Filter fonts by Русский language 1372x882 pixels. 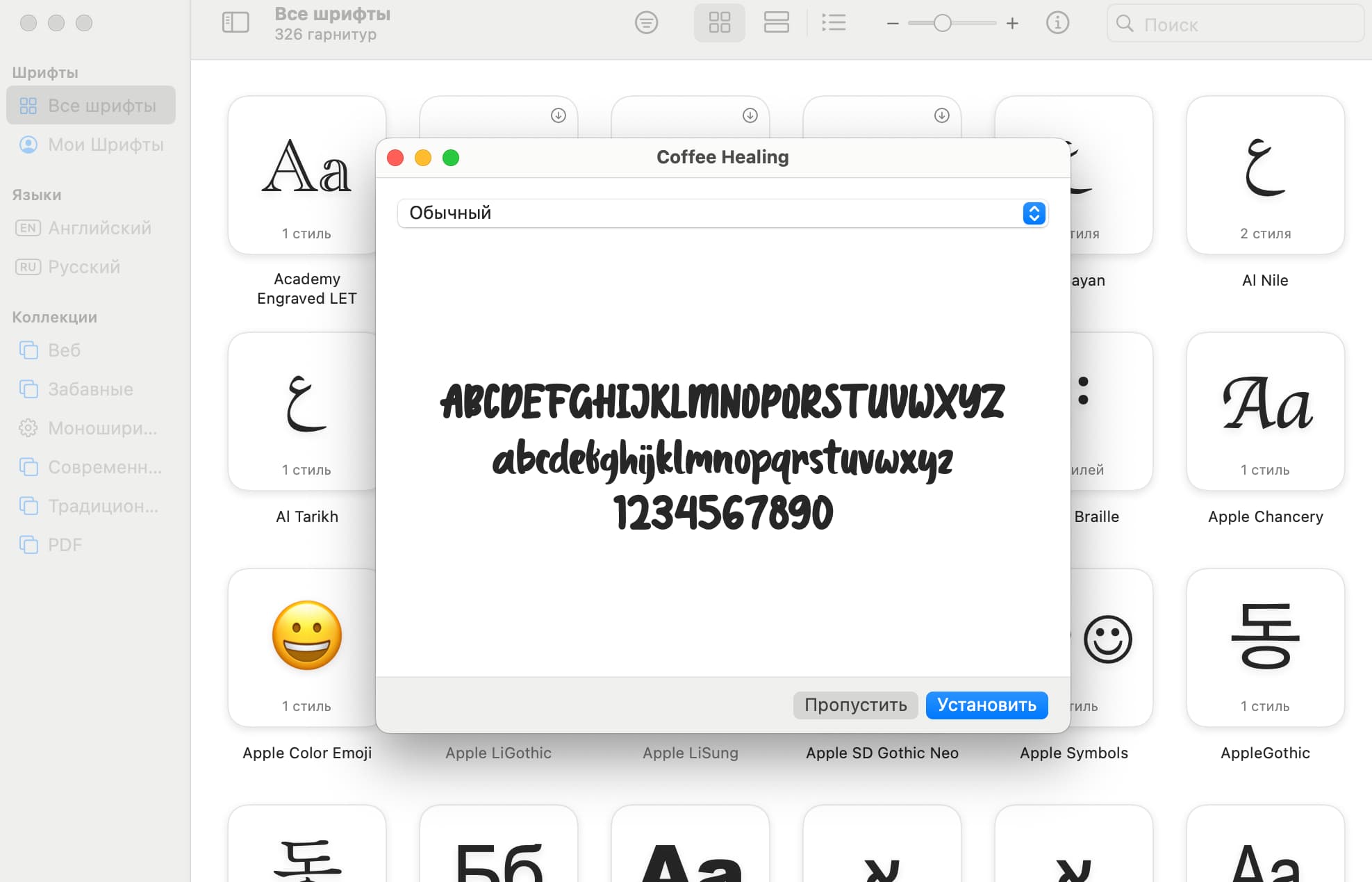point(91,267)
